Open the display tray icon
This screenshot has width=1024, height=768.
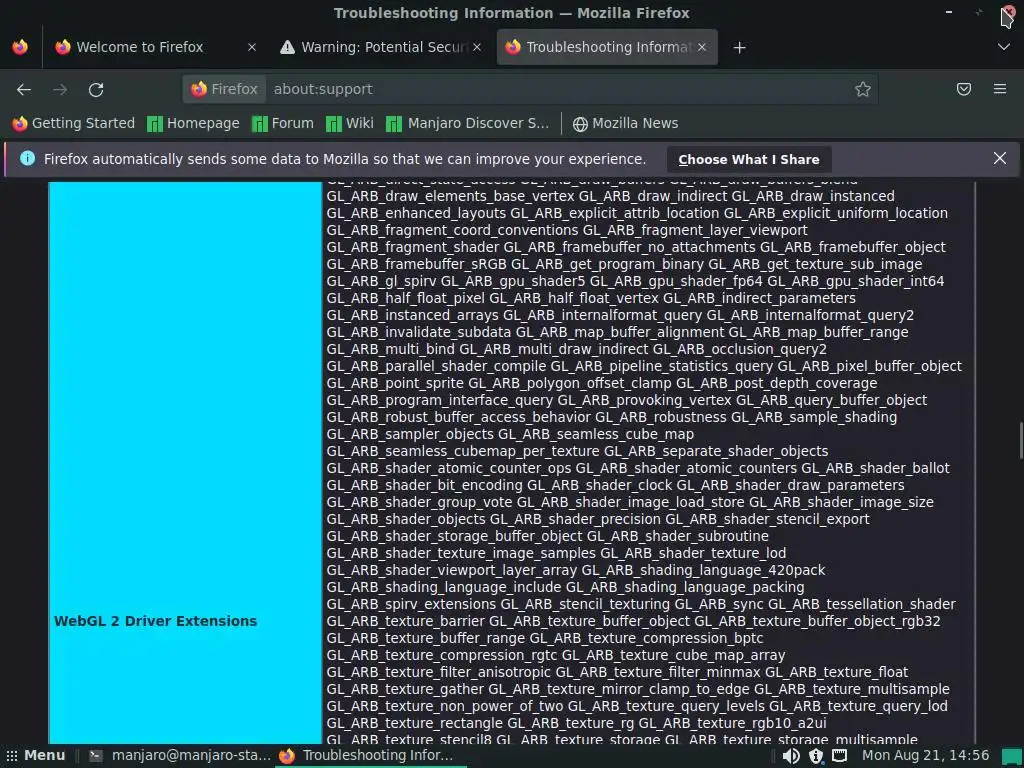pos(839,756)
